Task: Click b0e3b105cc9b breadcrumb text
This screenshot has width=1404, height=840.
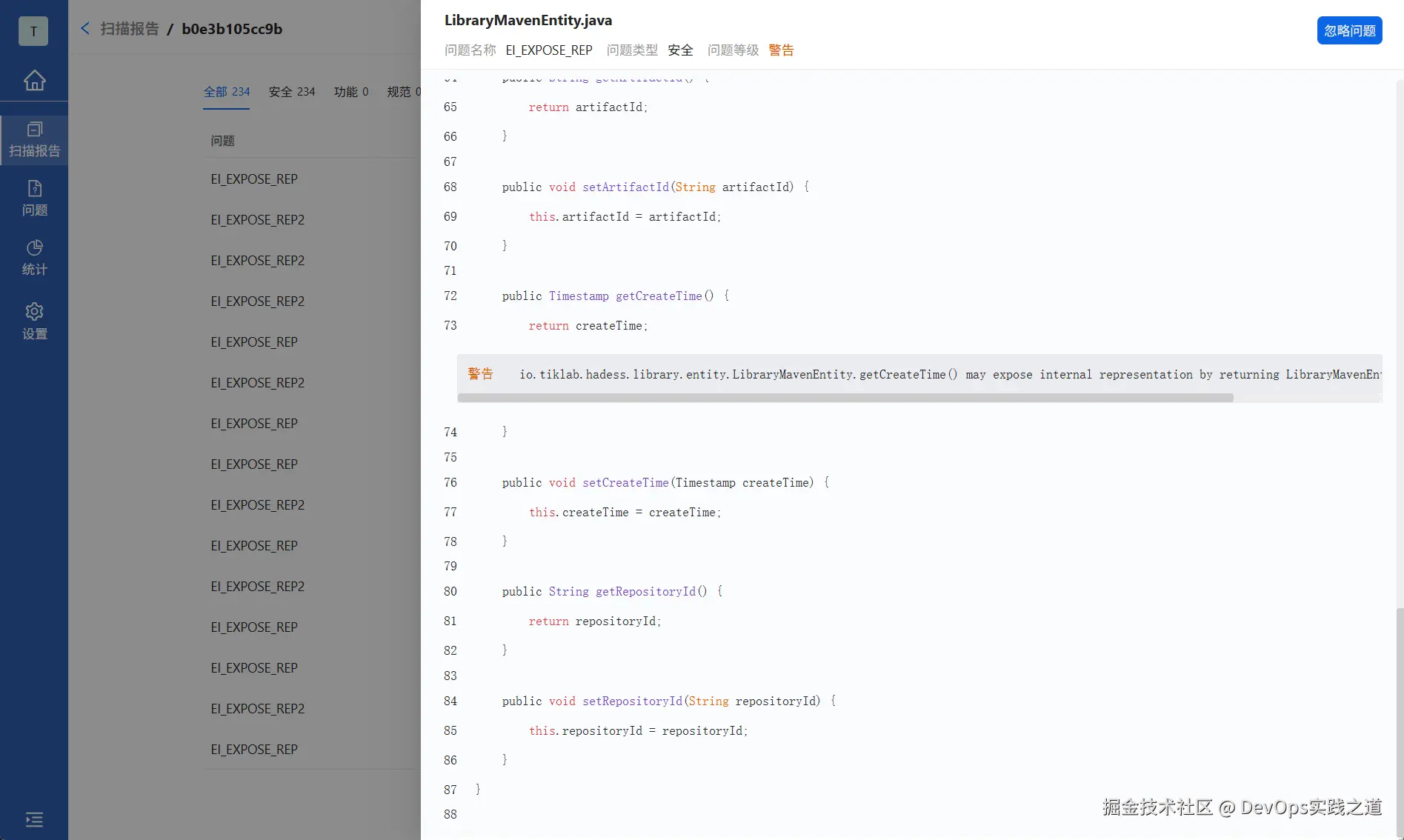Action: pyautogui.click(x=232, y=29)
